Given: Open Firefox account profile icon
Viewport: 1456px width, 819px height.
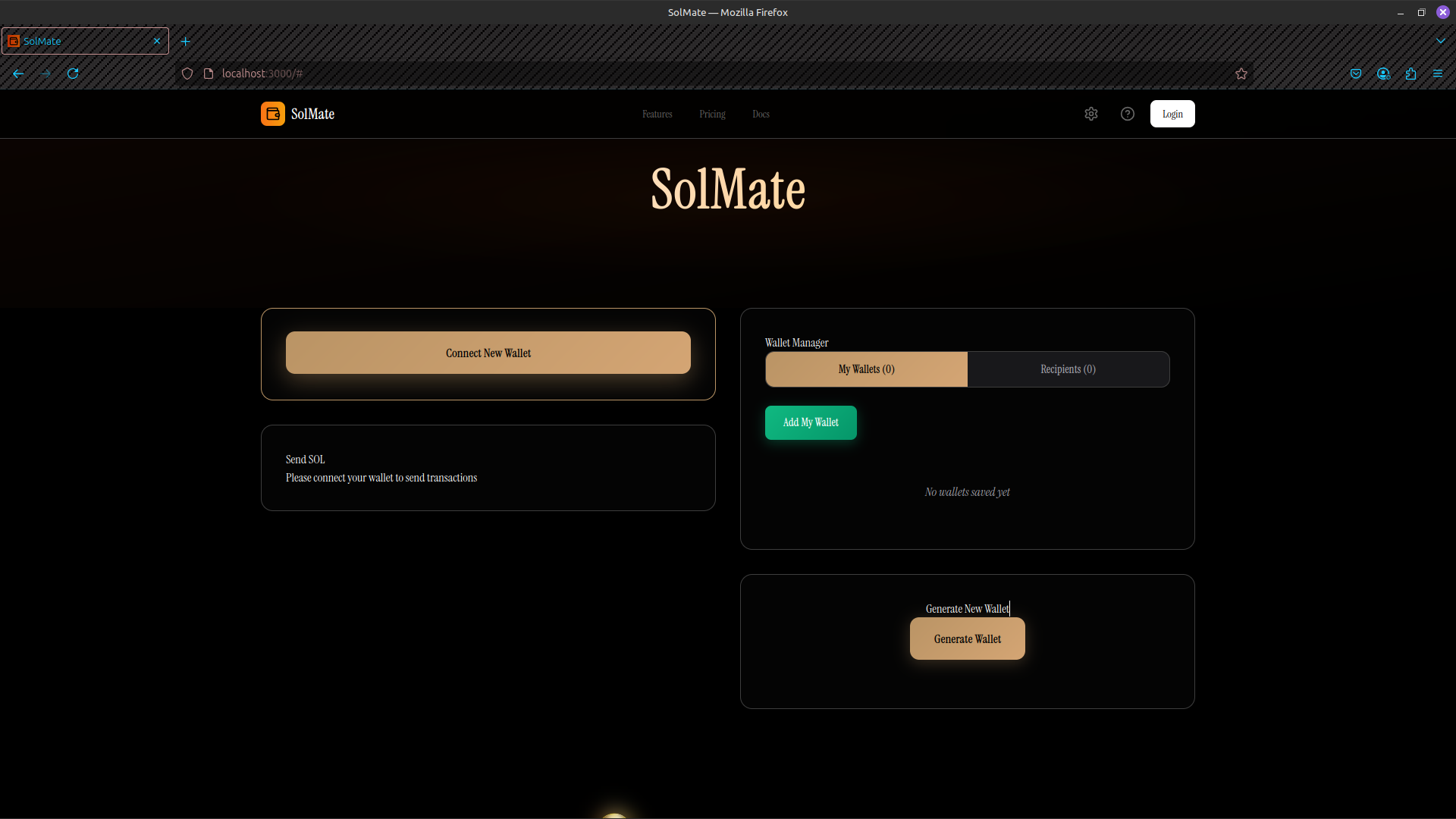Looking at the screenshot, I should 1383,74.
